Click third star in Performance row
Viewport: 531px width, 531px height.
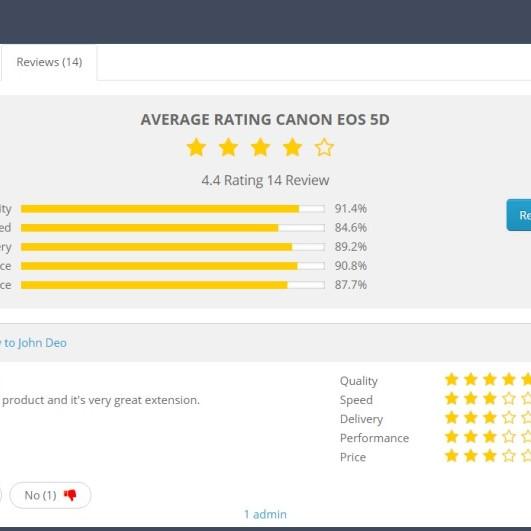tap(490, 437)
